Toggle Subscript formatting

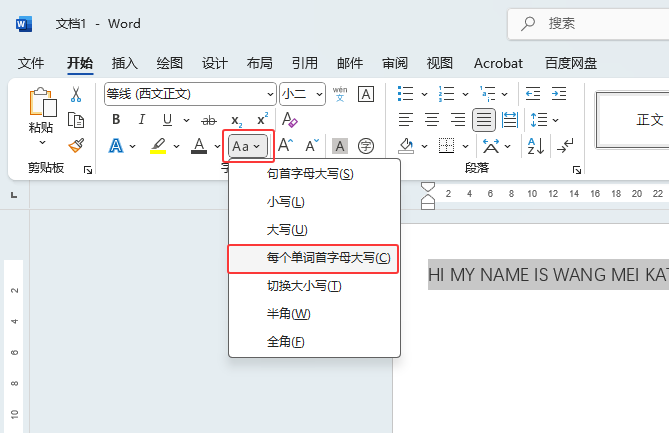pyautogui.click(x=236, y=121)
